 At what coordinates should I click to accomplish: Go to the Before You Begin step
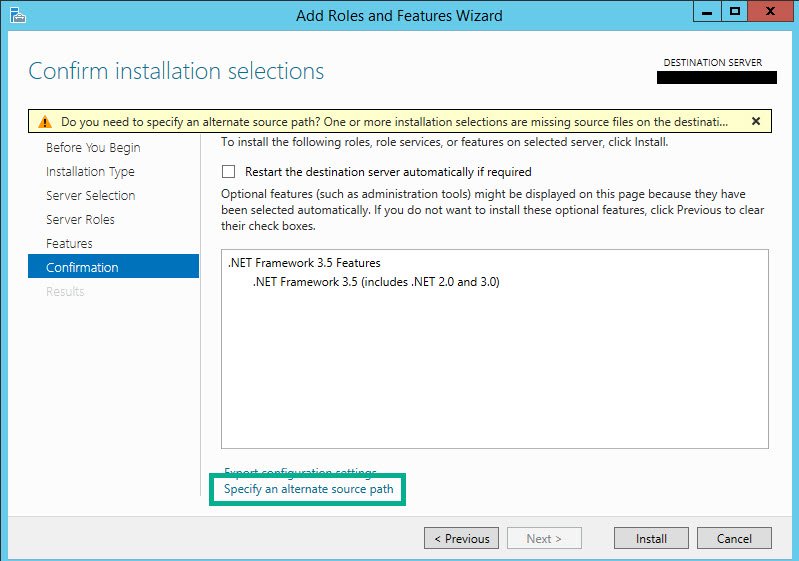93,148
